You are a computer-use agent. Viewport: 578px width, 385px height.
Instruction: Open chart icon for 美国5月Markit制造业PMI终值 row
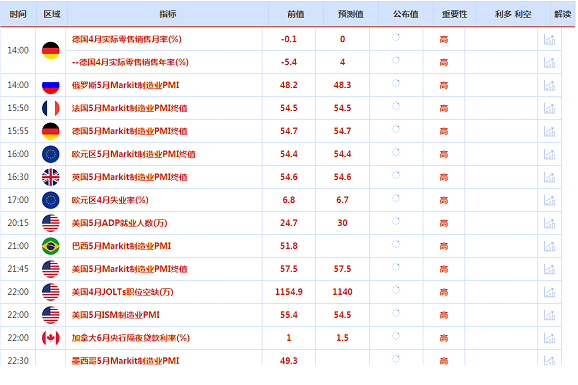point(549,269)
